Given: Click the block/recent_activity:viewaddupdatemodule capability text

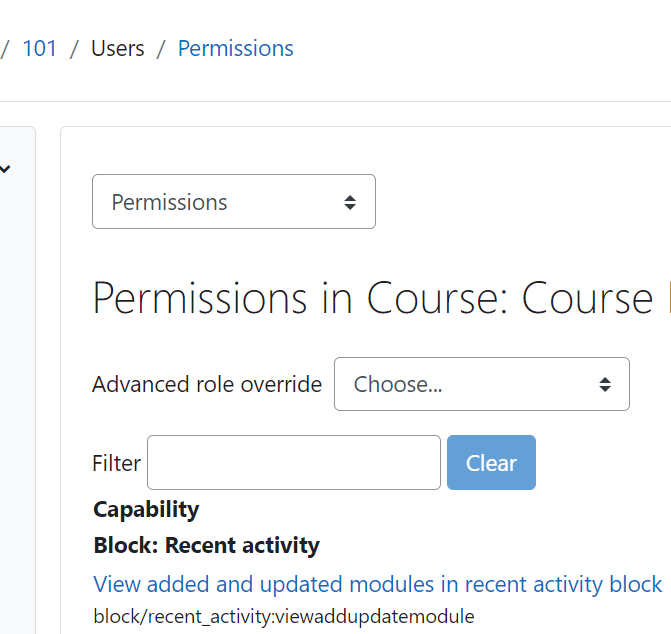Looking at the screenshot, I should 284,616.
